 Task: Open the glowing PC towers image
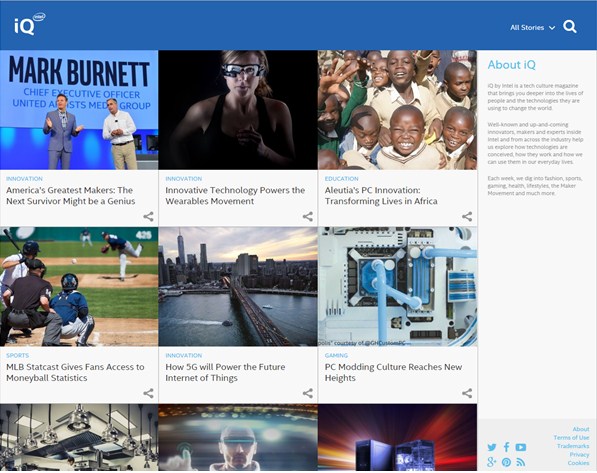coord(397,438)
